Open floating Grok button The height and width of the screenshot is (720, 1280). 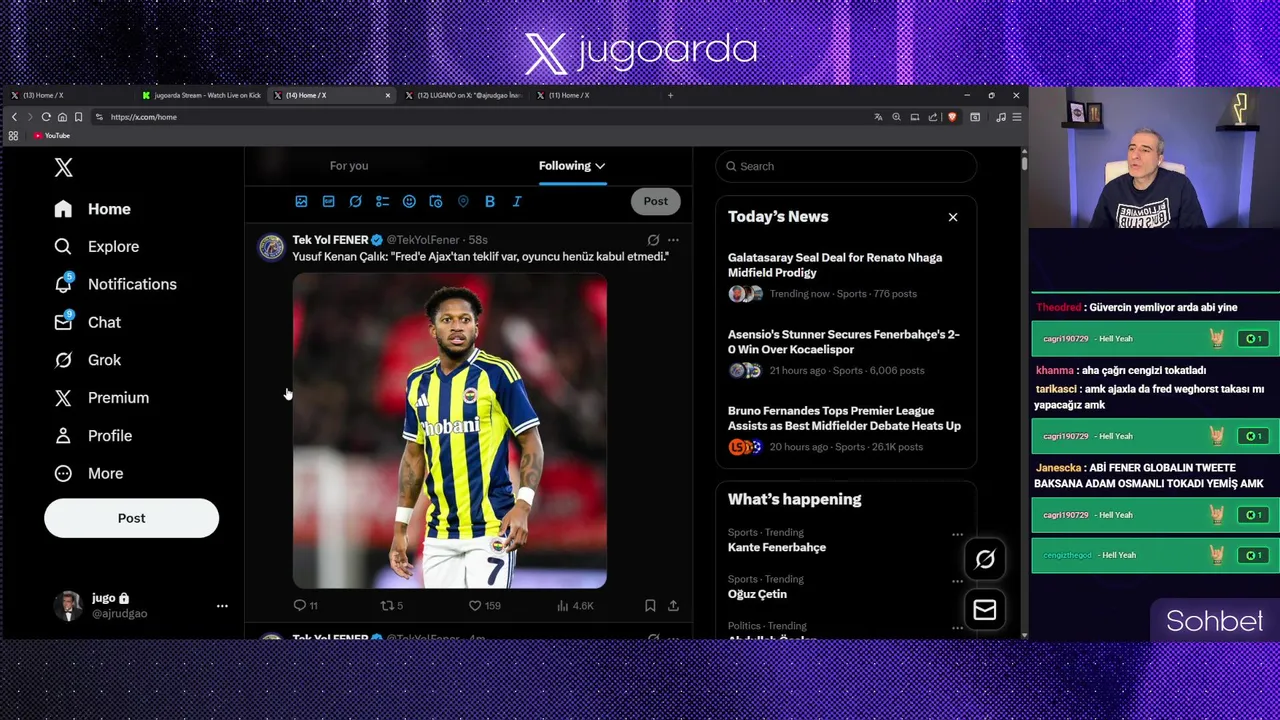click(x=984, y=560)
